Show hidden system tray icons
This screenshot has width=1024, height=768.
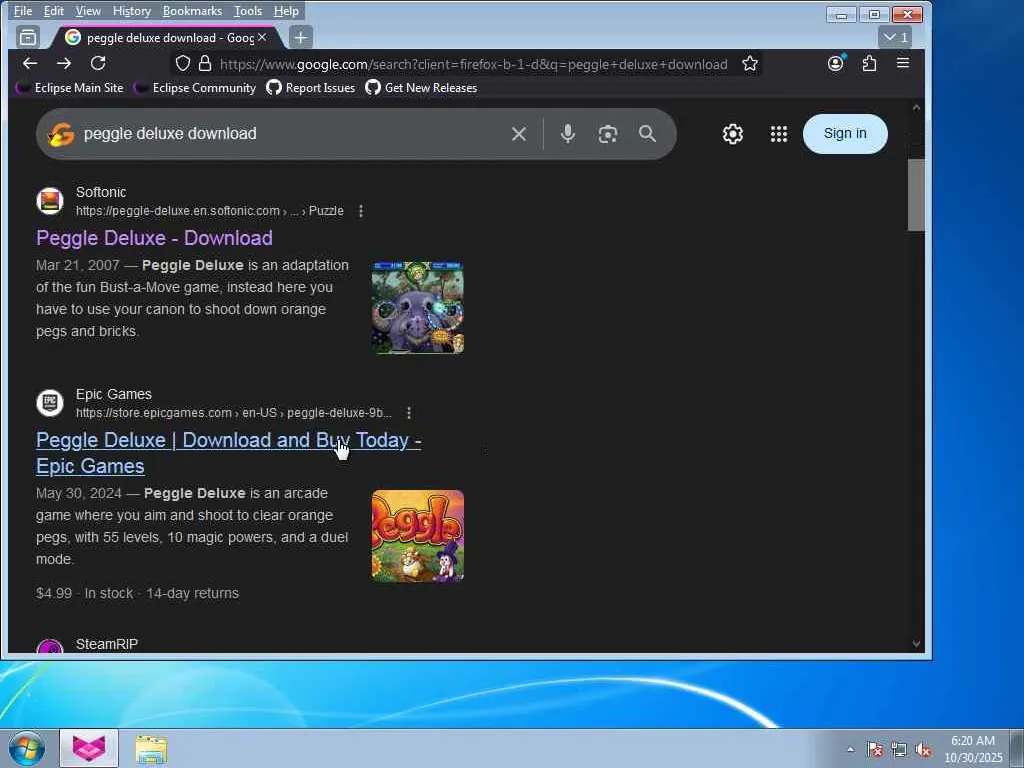[x=850, y=749]
